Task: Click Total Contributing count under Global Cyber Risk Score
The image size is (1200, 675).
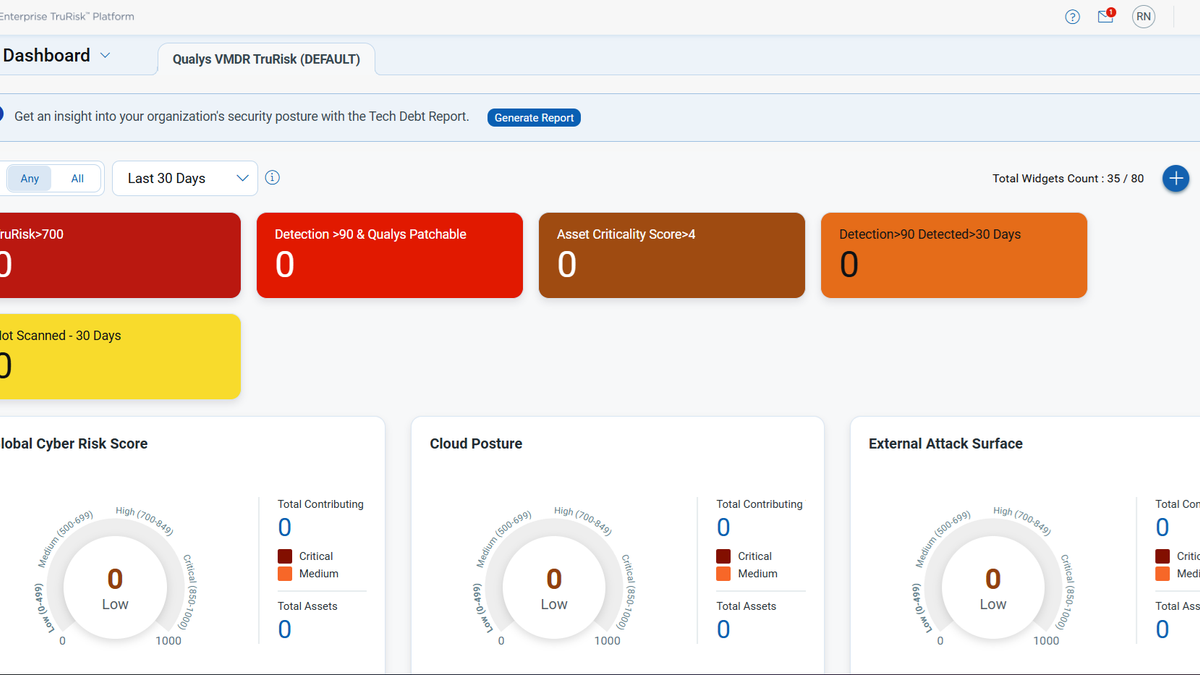Action: [284, 527]
